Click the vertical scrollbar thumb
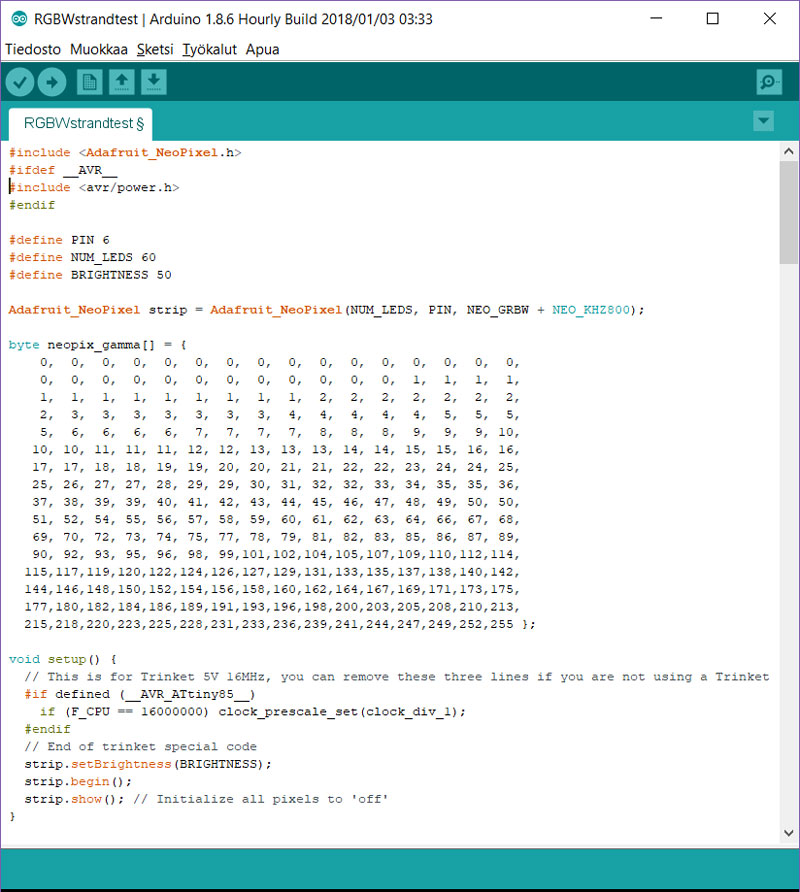The width and height of the screenshot is (800, 892). tap(789, 212)
